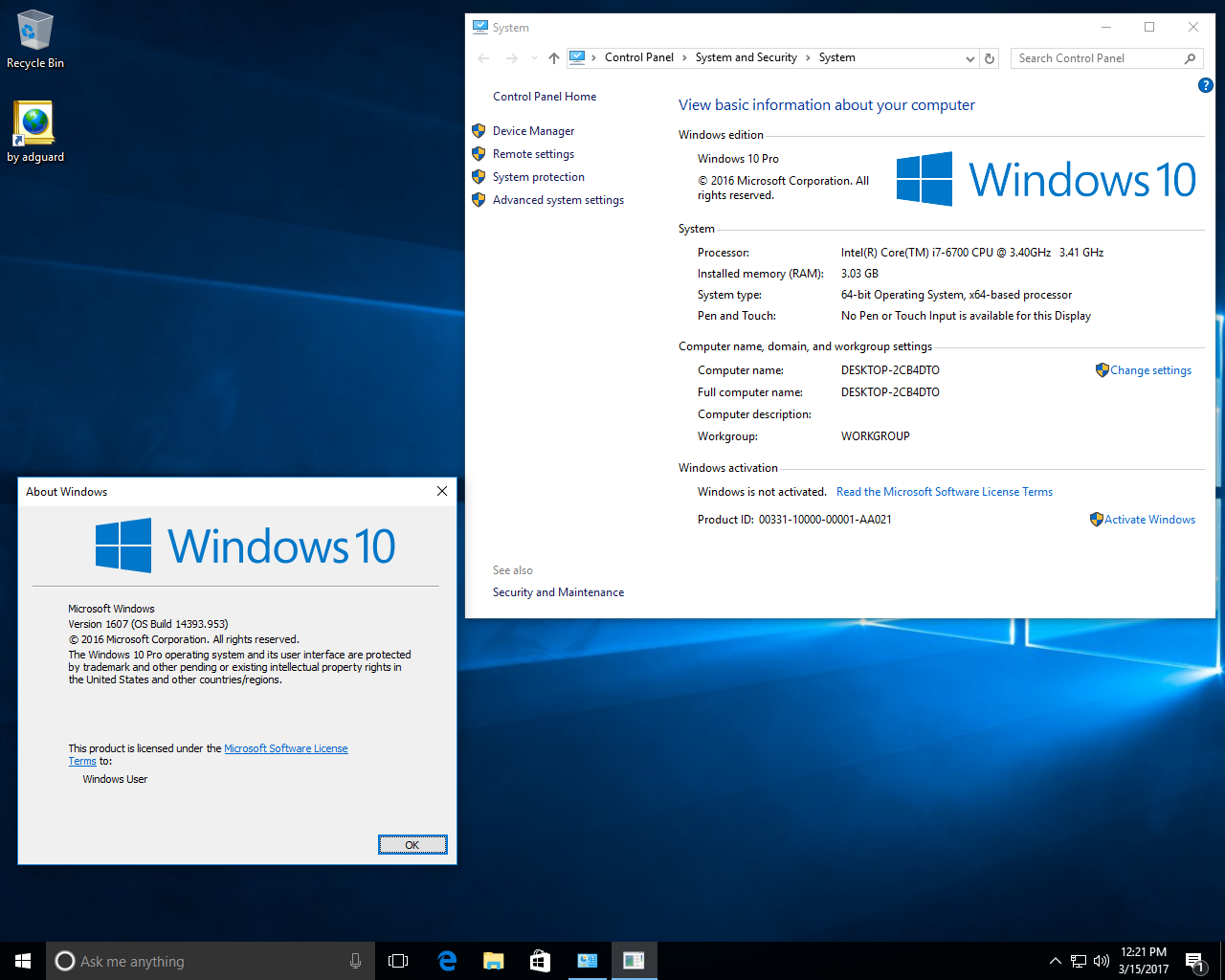Click the volume speaker icon in the tray
Screen dimensions: 1225x980
click(1101, 961)
